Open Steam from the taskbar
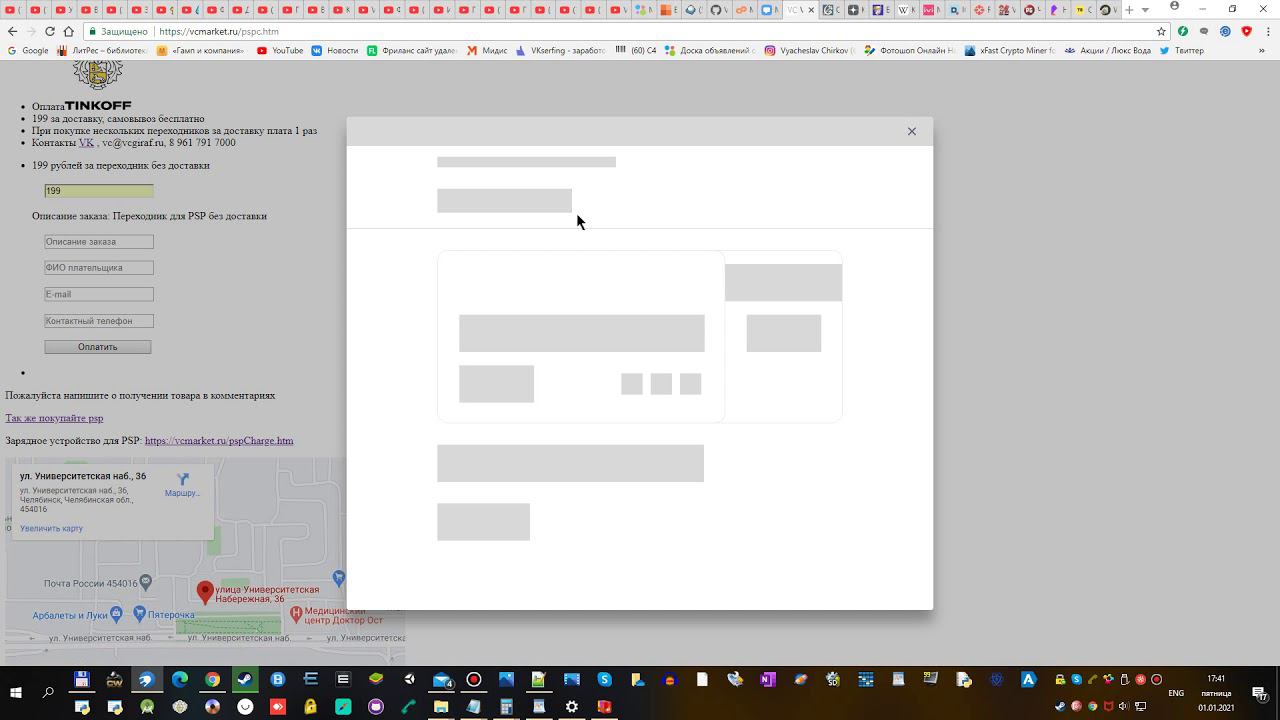 245,680
